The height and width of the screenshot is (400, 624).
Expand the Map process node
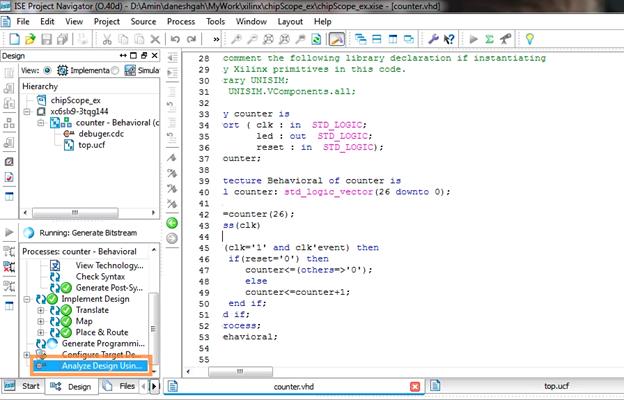pyautogui.click(x=41, y=321)
